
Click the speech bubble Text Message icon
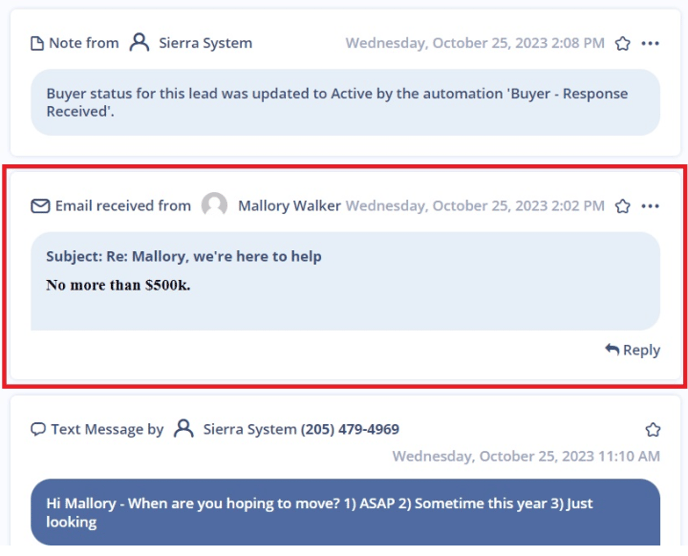point(38,429)
